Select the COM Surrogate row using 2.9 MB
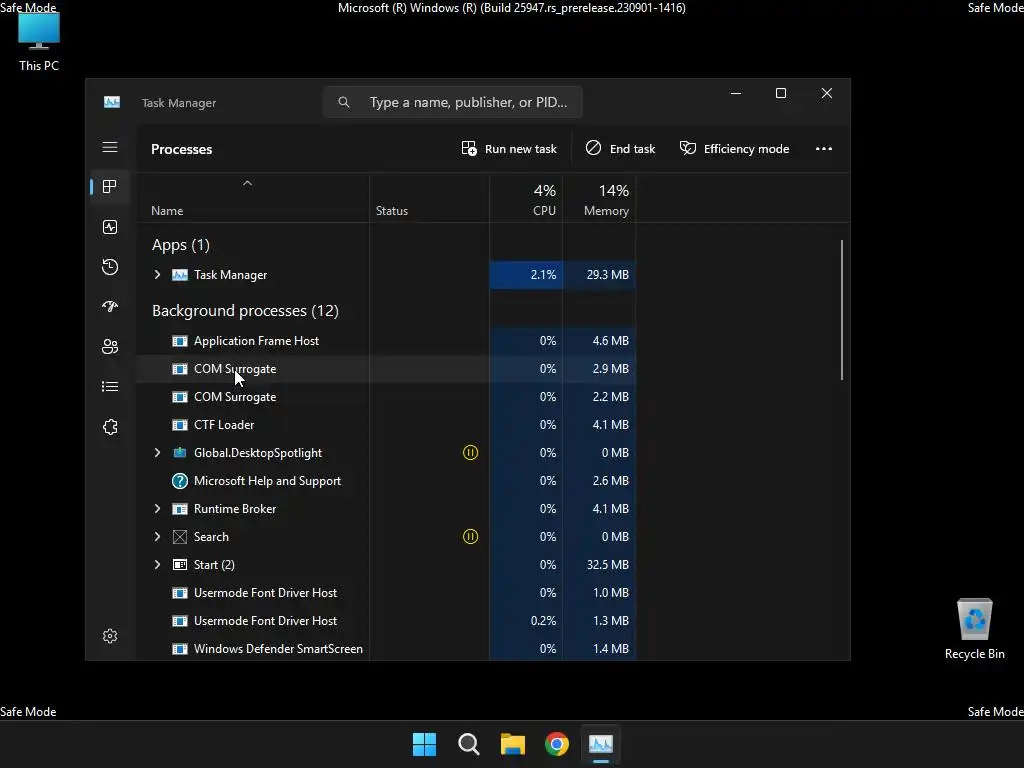This screenshot has width=1024, height=768. coord(386,369)
